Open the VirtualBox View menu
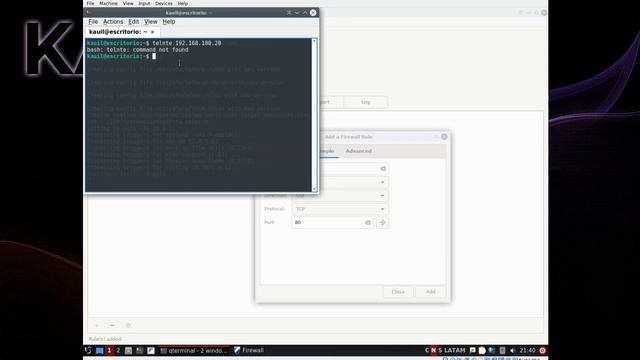This screenshot has width=640, height=360. [x=128, y=3]
